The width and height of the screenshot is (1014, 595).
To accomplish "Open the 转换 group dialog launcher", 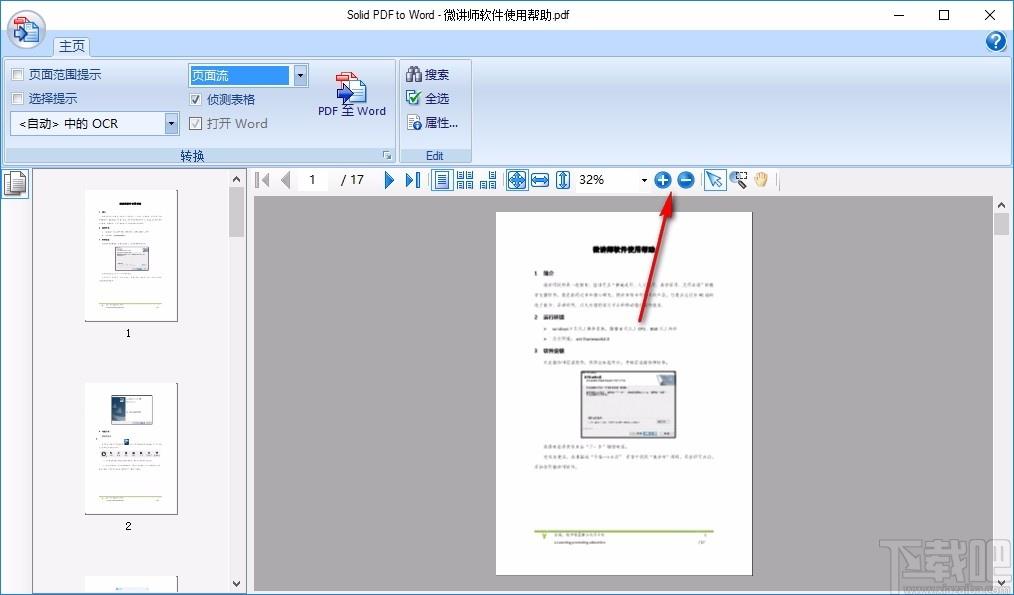I will point(387,155).
